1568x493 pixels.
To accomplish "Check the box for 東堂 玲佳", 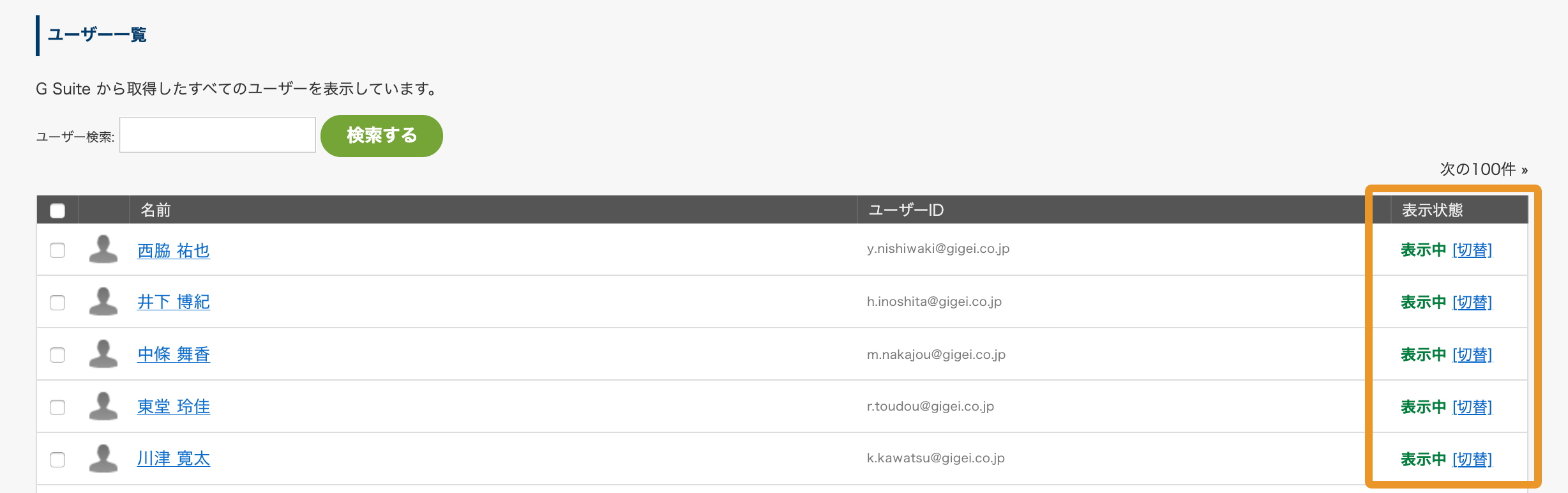I will tap(57, 407).
